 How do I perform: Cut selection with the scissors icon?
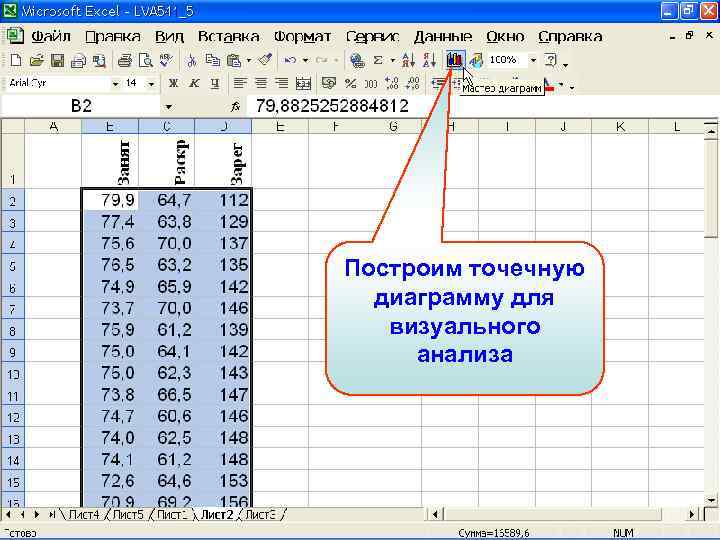(192, 60)
